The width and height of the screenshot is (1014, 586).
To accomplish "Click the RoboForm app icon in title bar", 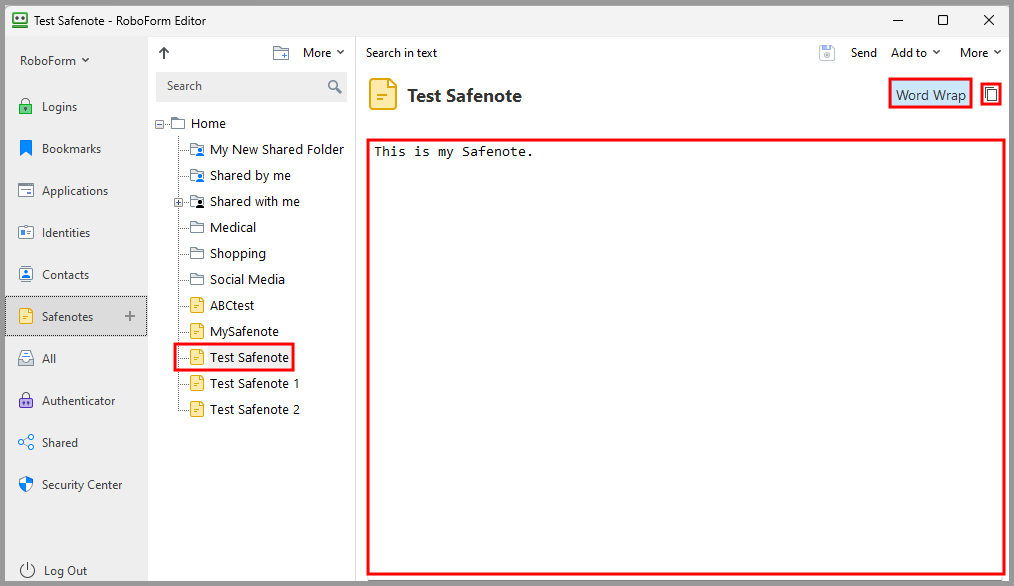I will click(20, 20).
